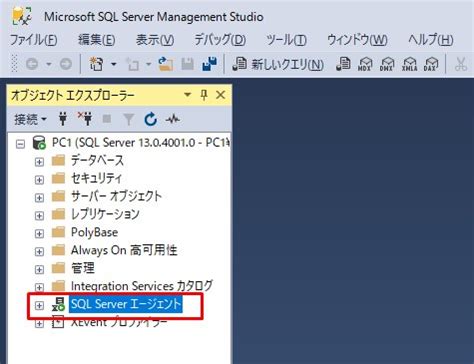The height and width of the screenshot is (364, 474).
Task: Select the セキュリティ tree item
Action: click(x=96, y=178)
